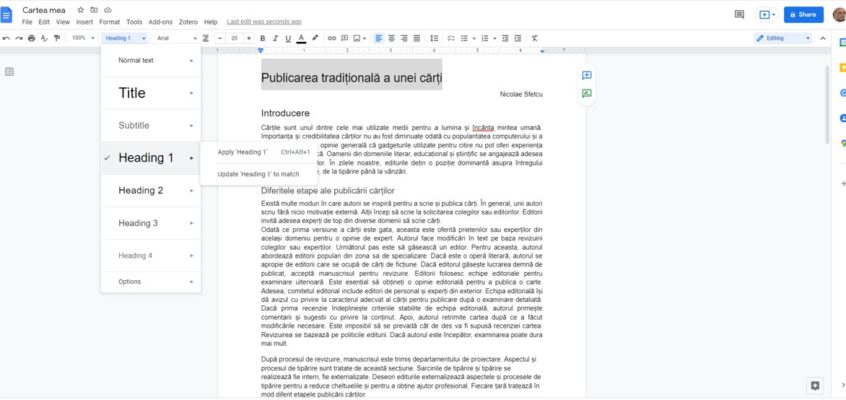Add comment from the page margin
The width and height of the screenshot is (846, 400).
(x=586, y=75)
